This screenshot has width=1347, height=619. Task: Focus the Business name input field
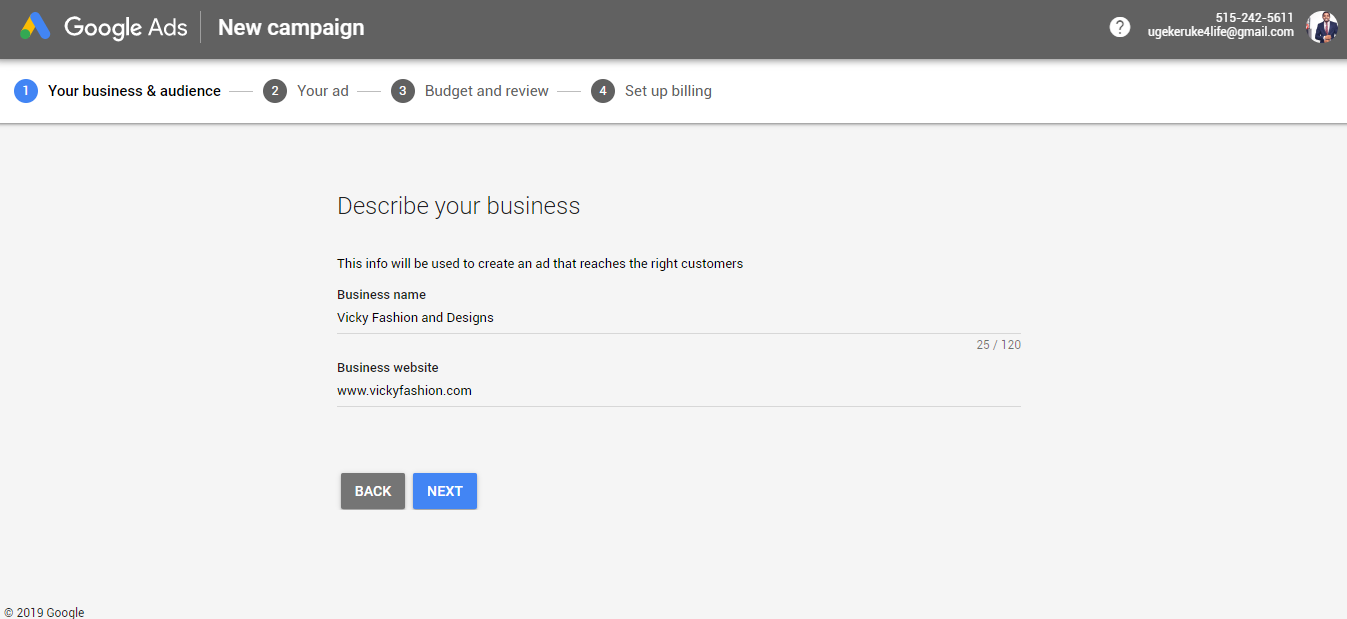(678, 318)
